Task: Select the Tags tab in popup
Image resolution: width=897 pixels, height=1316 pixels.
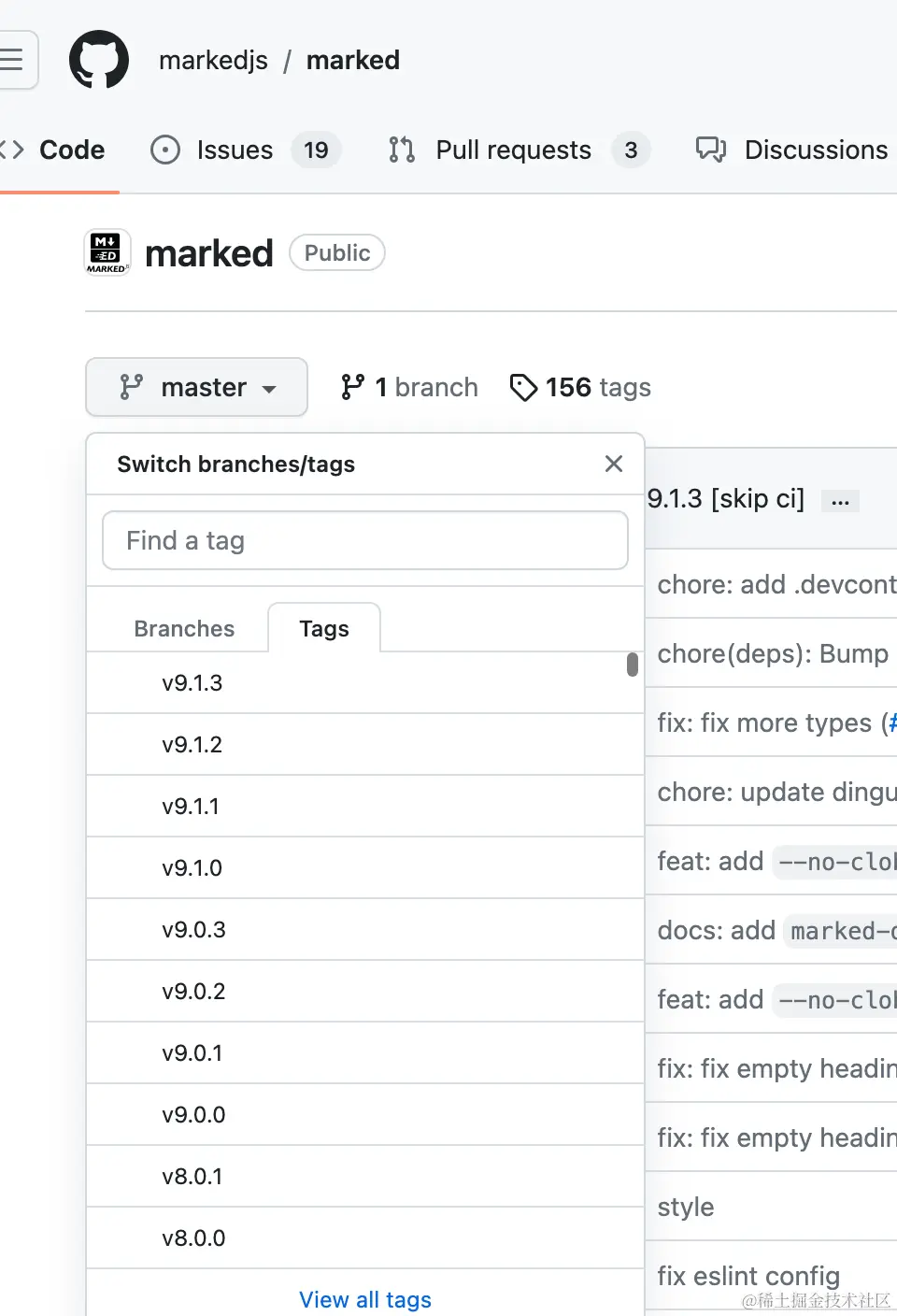Action: click(x=324, y=628)
